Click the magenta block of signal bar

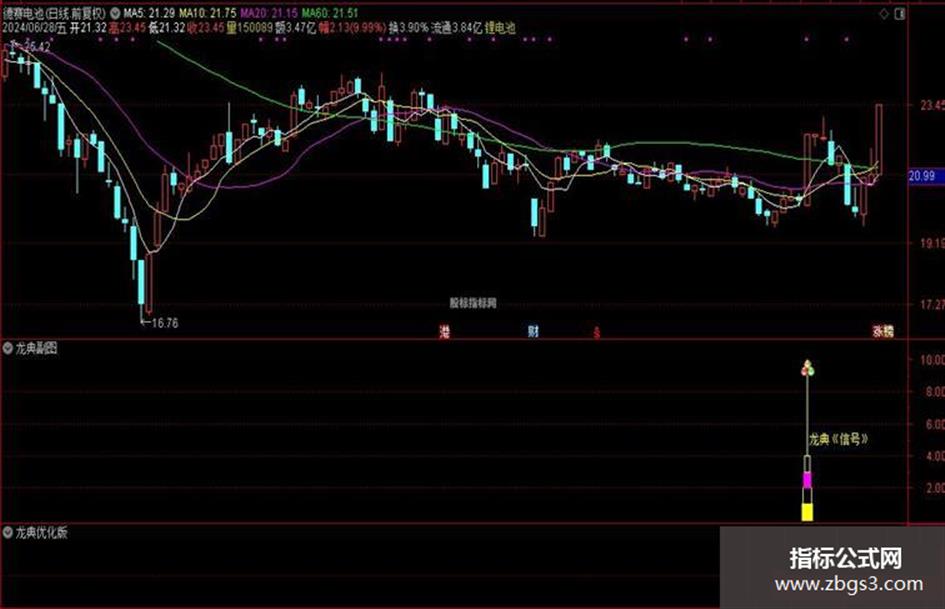pyautogui.click(x=808, y=480)
